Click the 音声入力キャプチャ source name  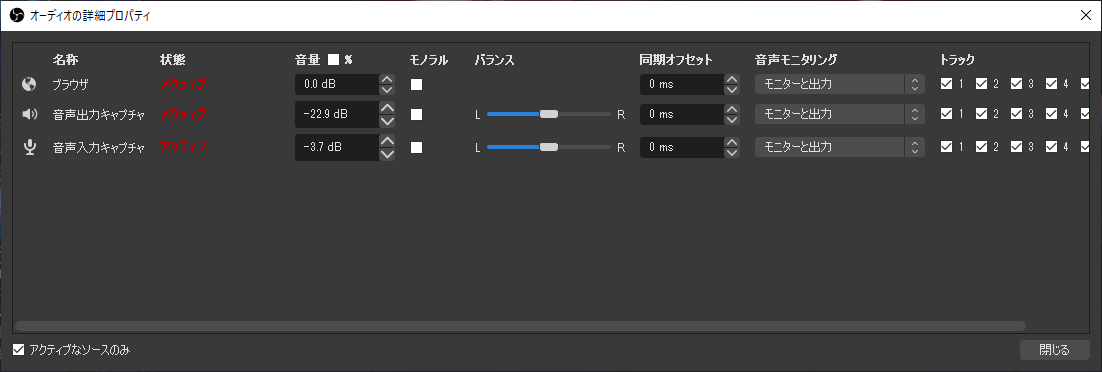pos(99,147)
